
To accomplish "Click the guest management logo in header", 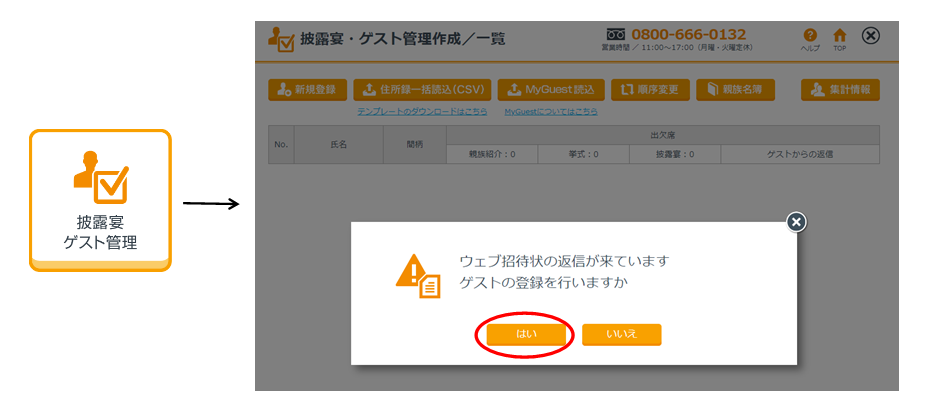I will [x=281, y=40].
